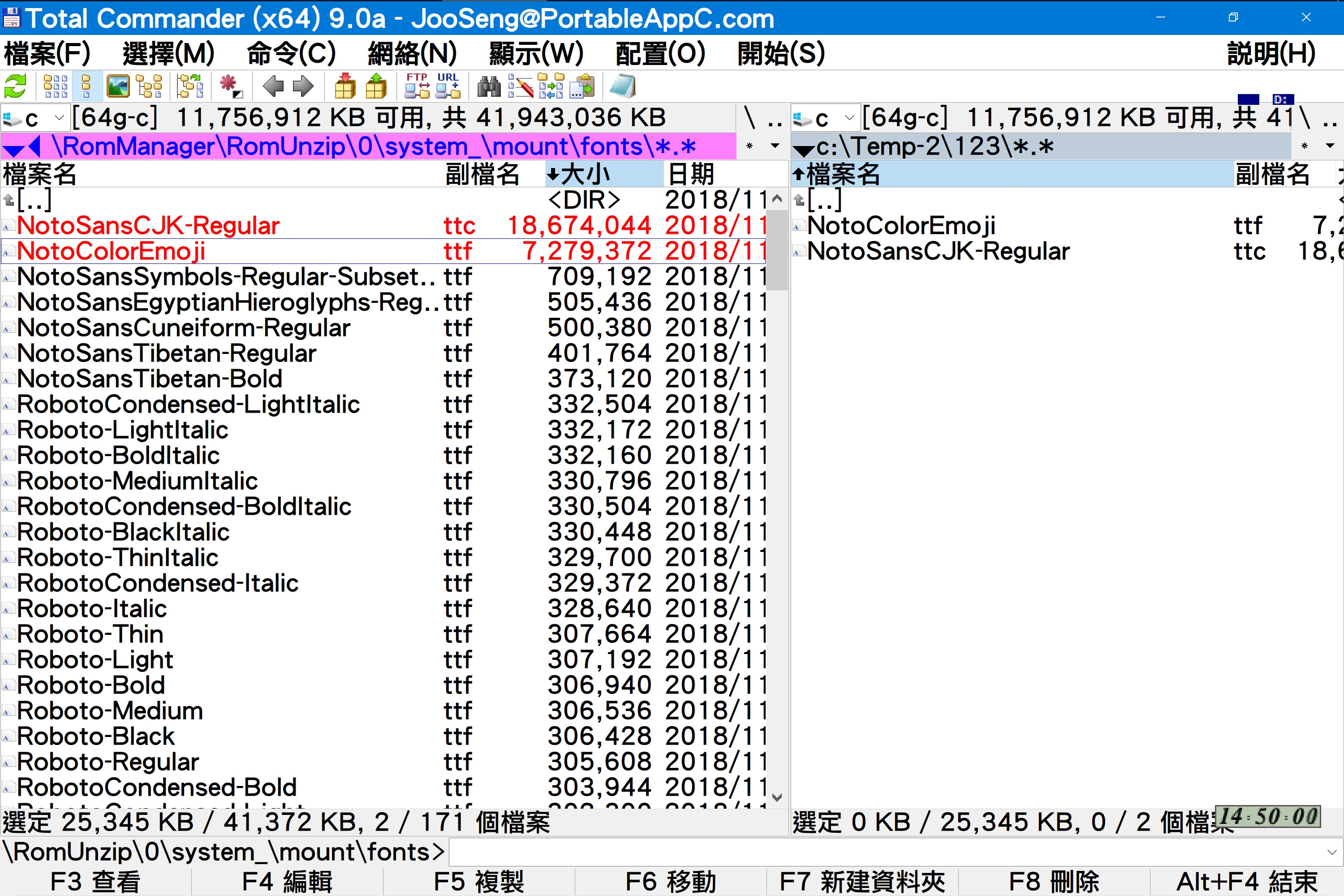Viewport: 1344px width, 896px height.
Task: Click the left panel fonts path bar
Action: [369, 147]
